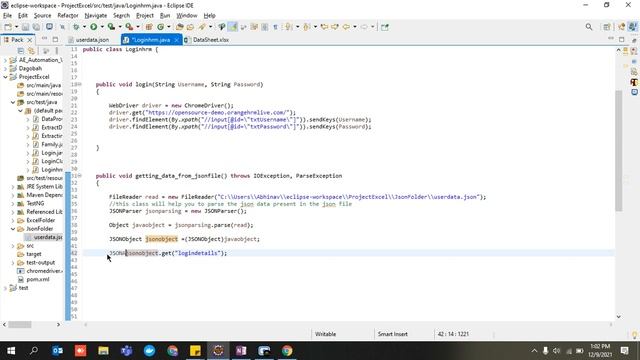Click the Back navigation yellow arrow
The height and width of the screenshot is (360, 640).
coord(346,27)
